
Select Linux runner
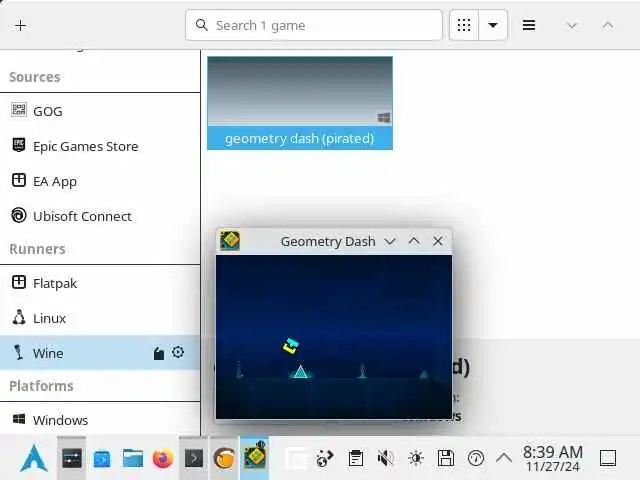tap(100, 318)
